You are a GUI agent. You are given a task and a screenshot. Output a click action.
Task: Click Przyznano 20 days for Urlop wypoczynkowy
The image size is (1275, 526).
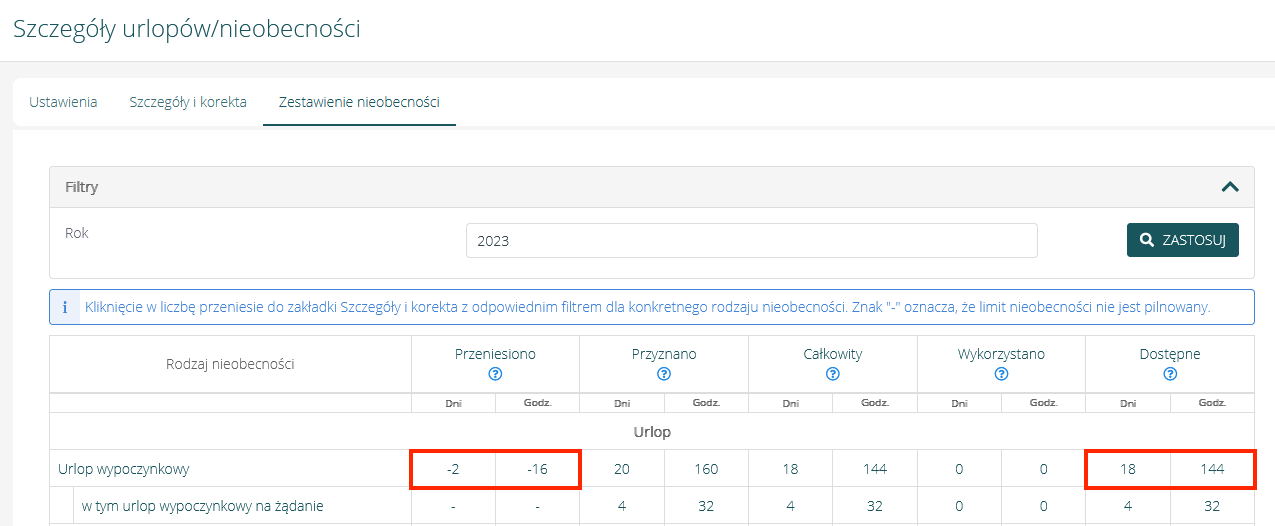pyautogui.click(x=622, y=469)
